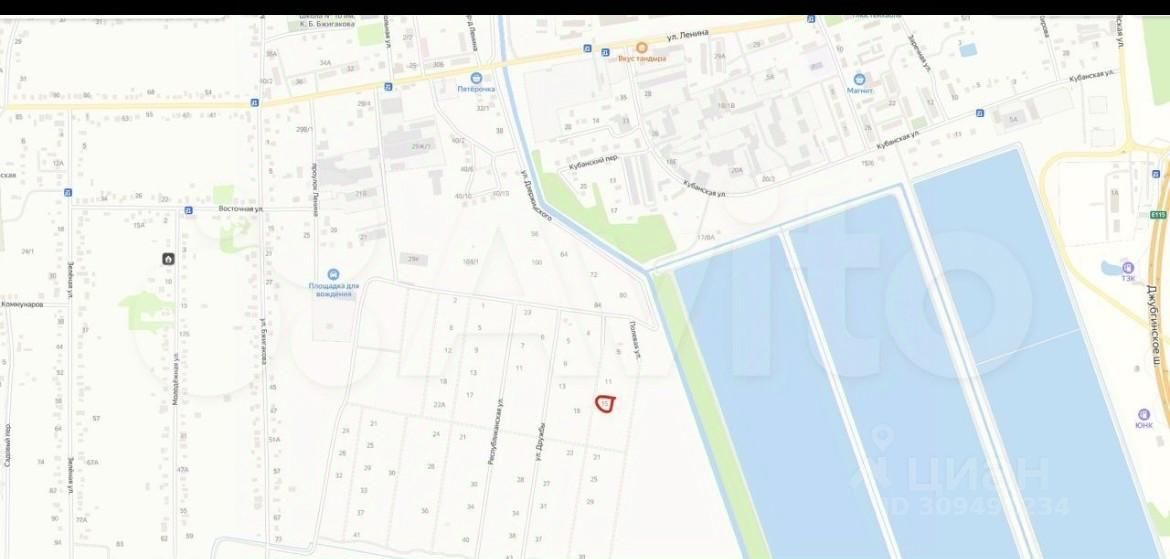Image resolution: width=1170 pixels, height=559 pixels.
Task: Select the dark house icon near Молодёжная ул.
Action: (x=169, y=259)
